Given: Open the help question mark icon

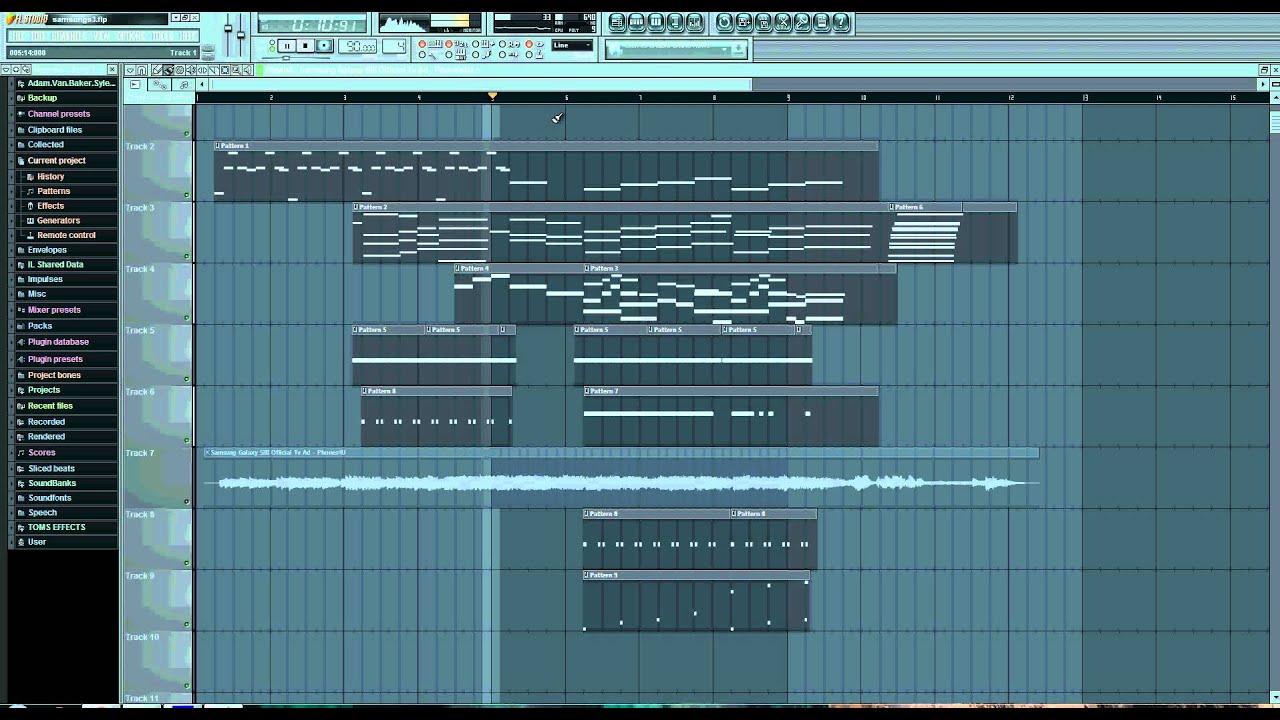Looking at the screenshot, I should click(x=841, y=22).
